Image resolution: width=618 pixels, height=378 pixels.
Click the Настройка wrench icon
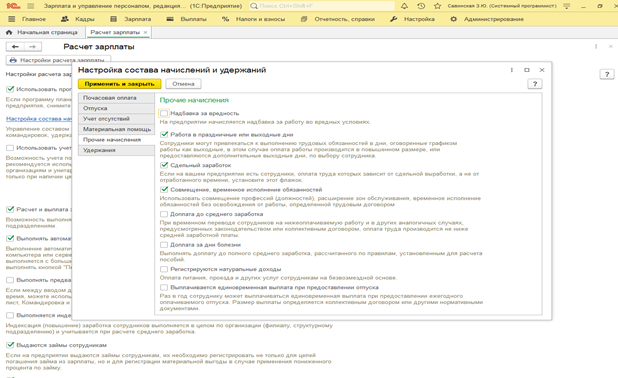(393, 19)
